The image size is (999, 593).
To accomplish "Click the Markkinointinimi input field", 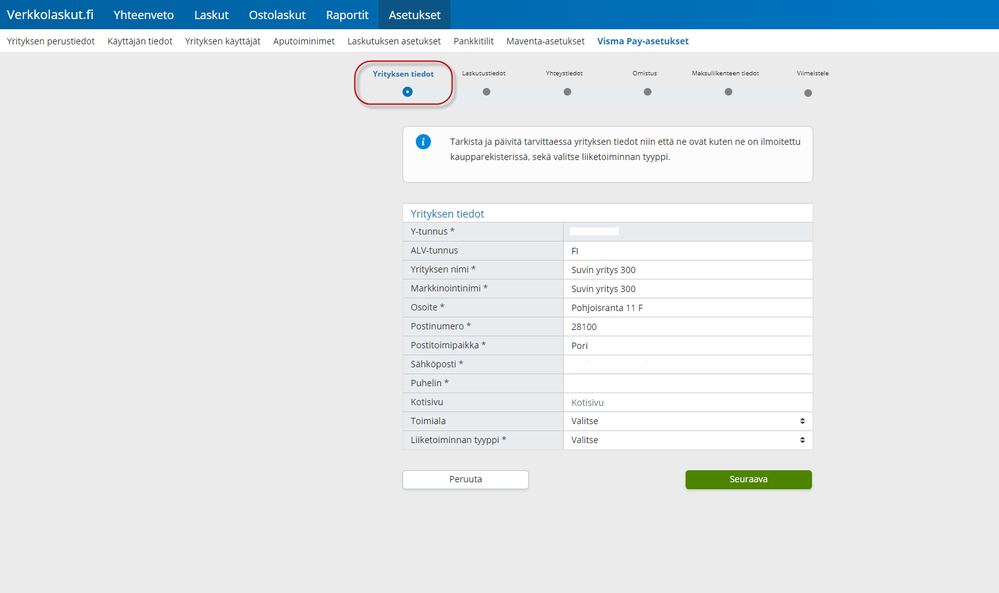I will [688, 289].
